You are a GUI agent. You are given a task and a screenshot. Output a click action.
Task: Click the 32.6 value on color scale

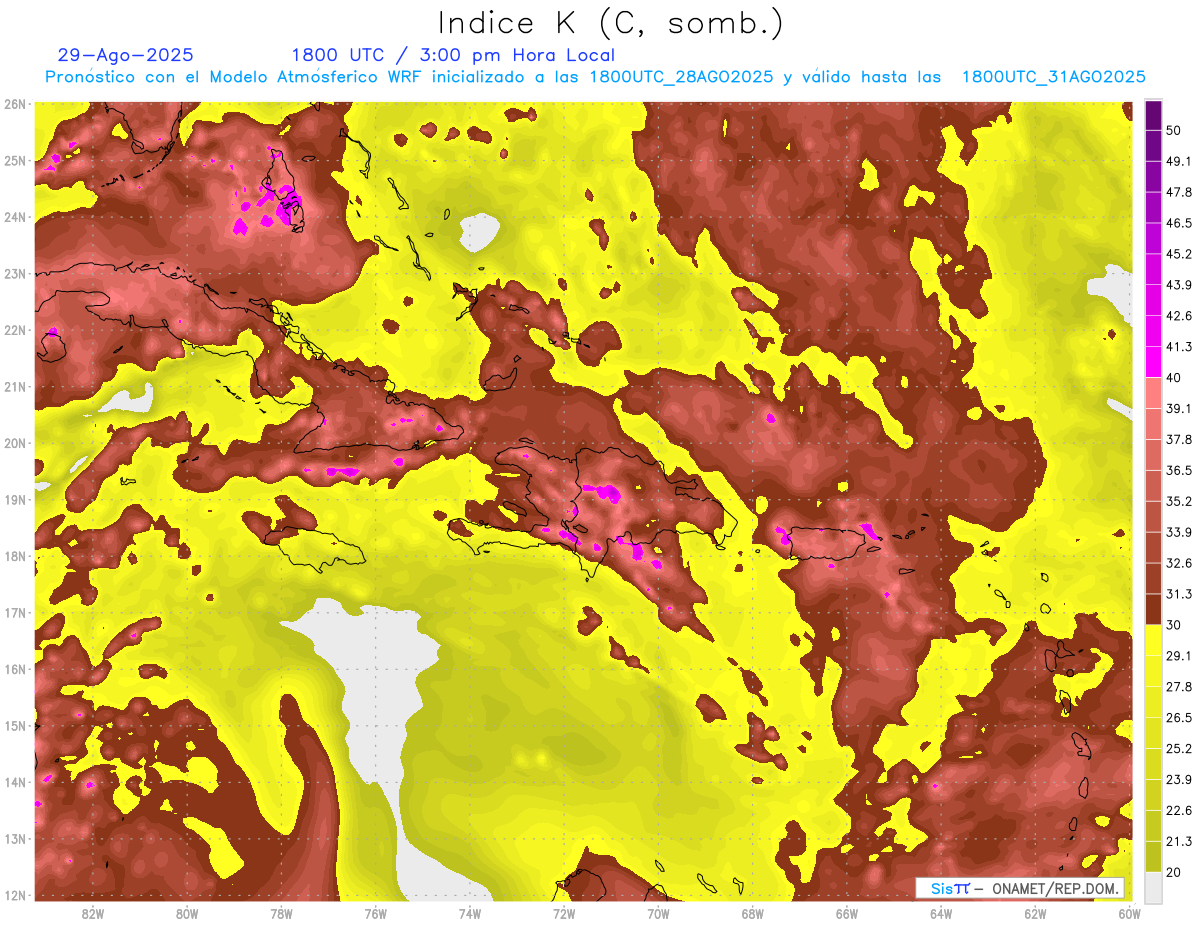(1178, 563)
